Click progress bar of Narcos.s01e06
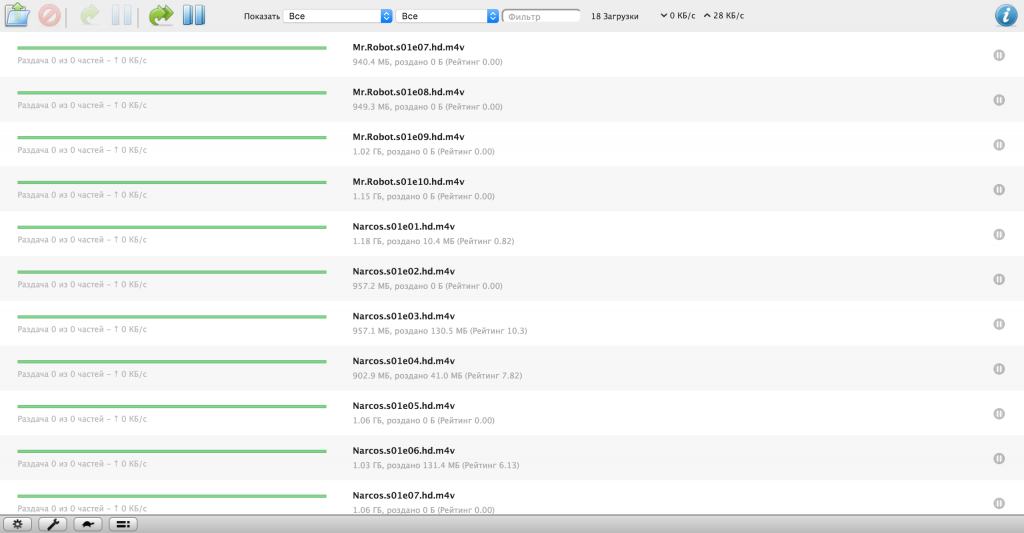Screen dimensions: 1024x533 [172, 451]
